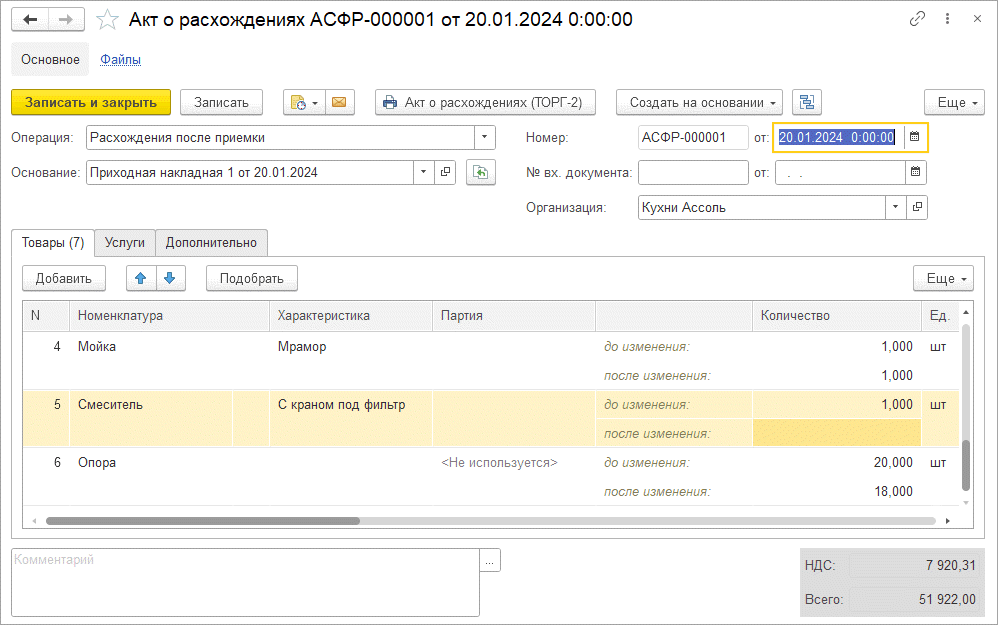Click into the Комментарий text field
The width and height of the screenshot is (998, 625).
pos(245,582)
